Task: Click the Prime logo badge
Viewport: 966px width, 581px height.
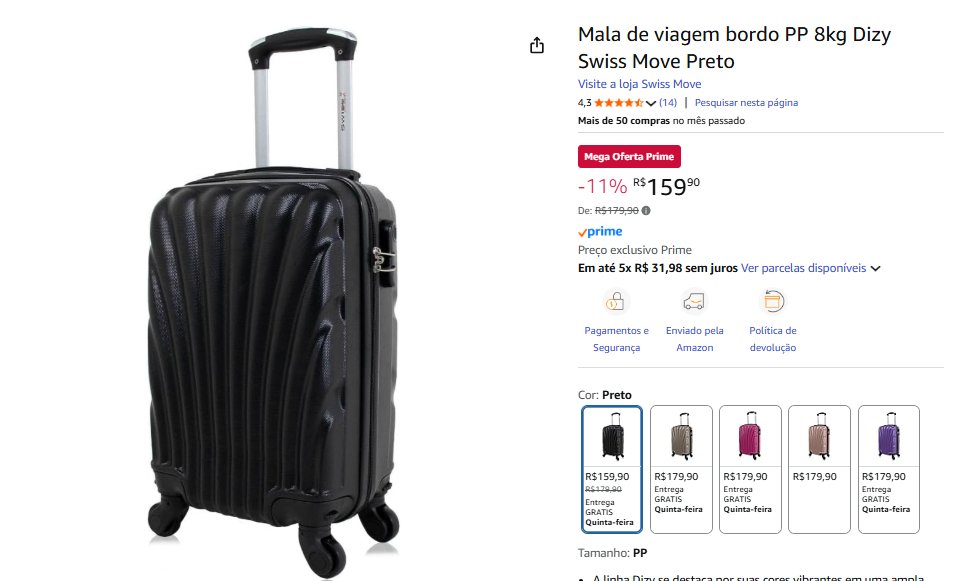Action: 600,232
